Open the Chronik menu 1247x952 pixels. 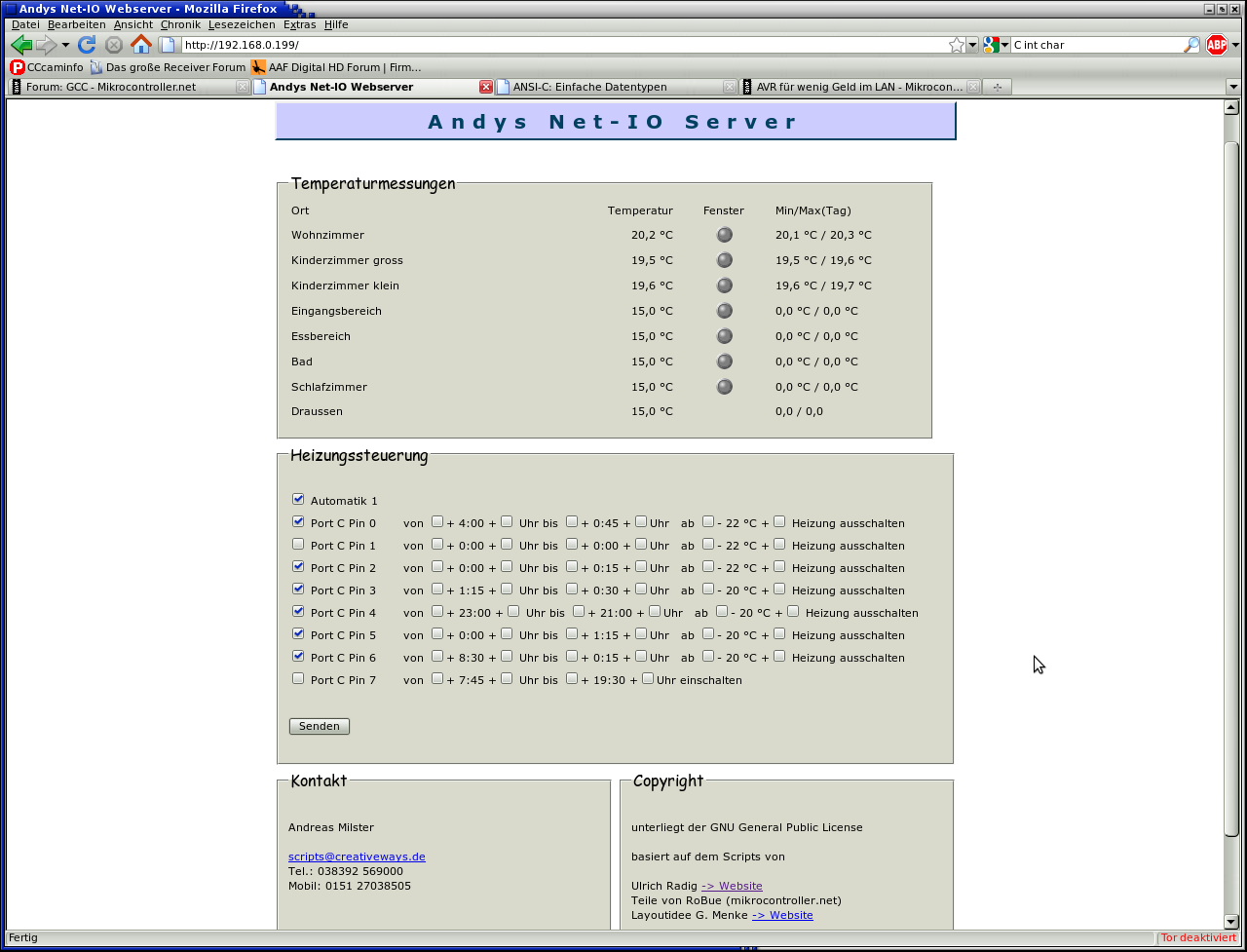[x=180, y=24]
